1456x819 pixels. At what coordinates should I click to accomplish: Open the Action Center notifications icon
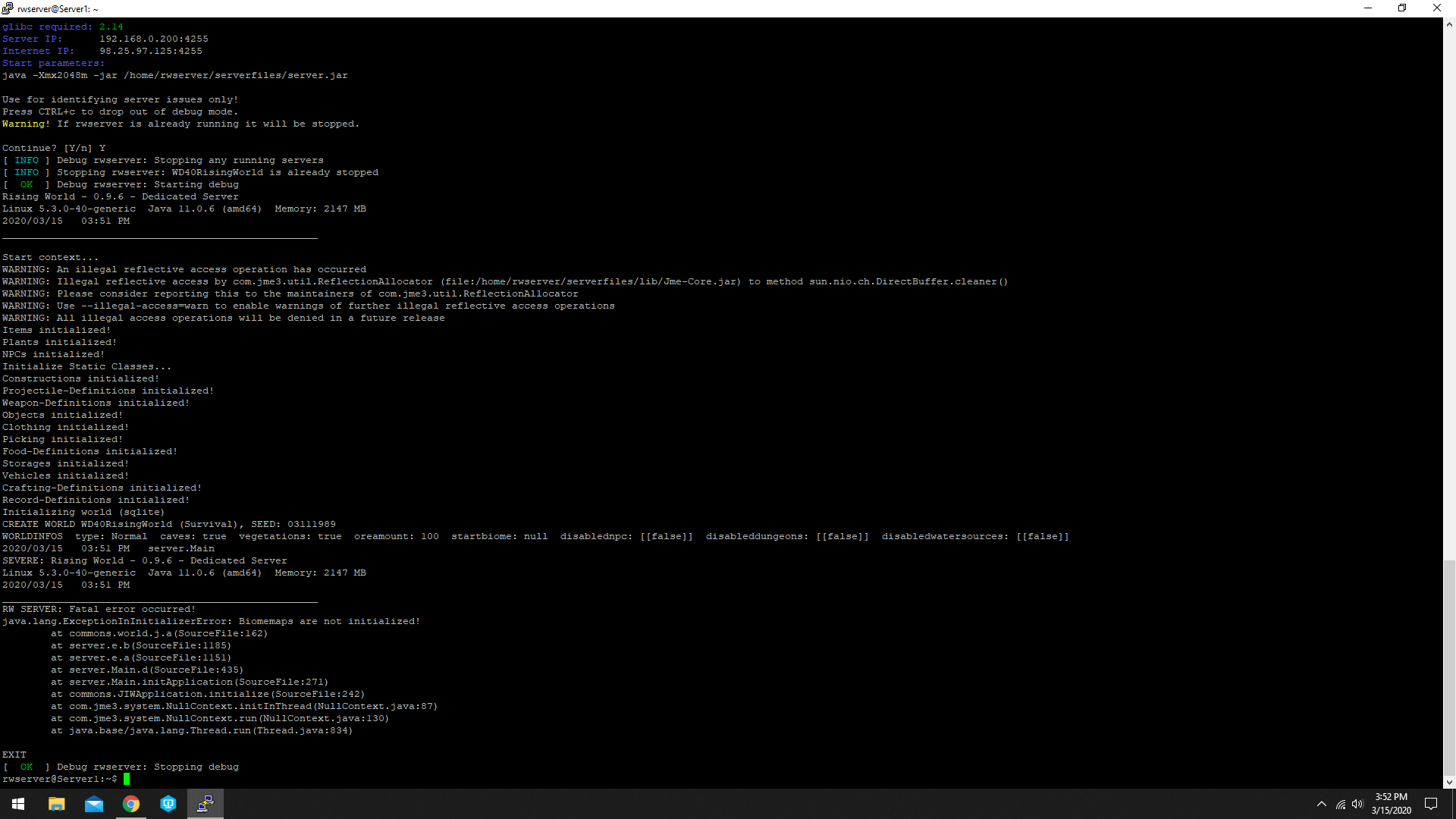[1431, 805]
